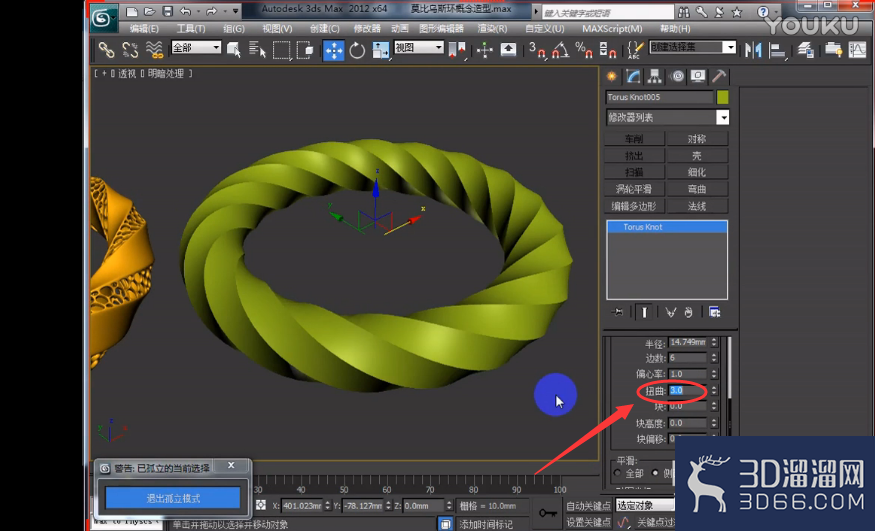Click the object color swatch
The width and height of the screenshot is (875, 531).
723,97
